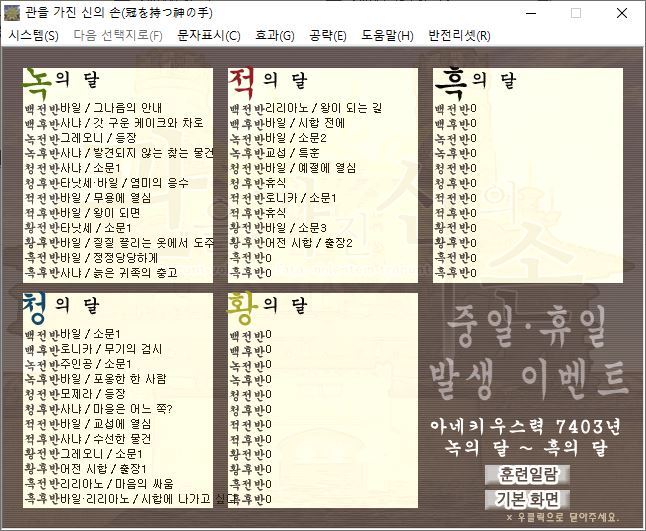
Task: Click the 적후반휴식 entry
Action: [x=257, y=213]
